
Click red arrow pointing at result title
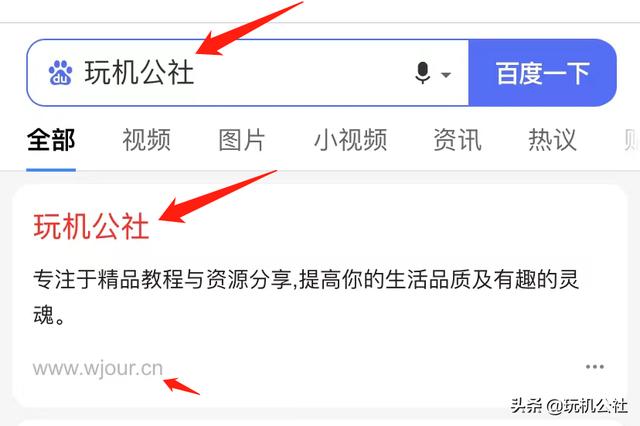point(217,196)
